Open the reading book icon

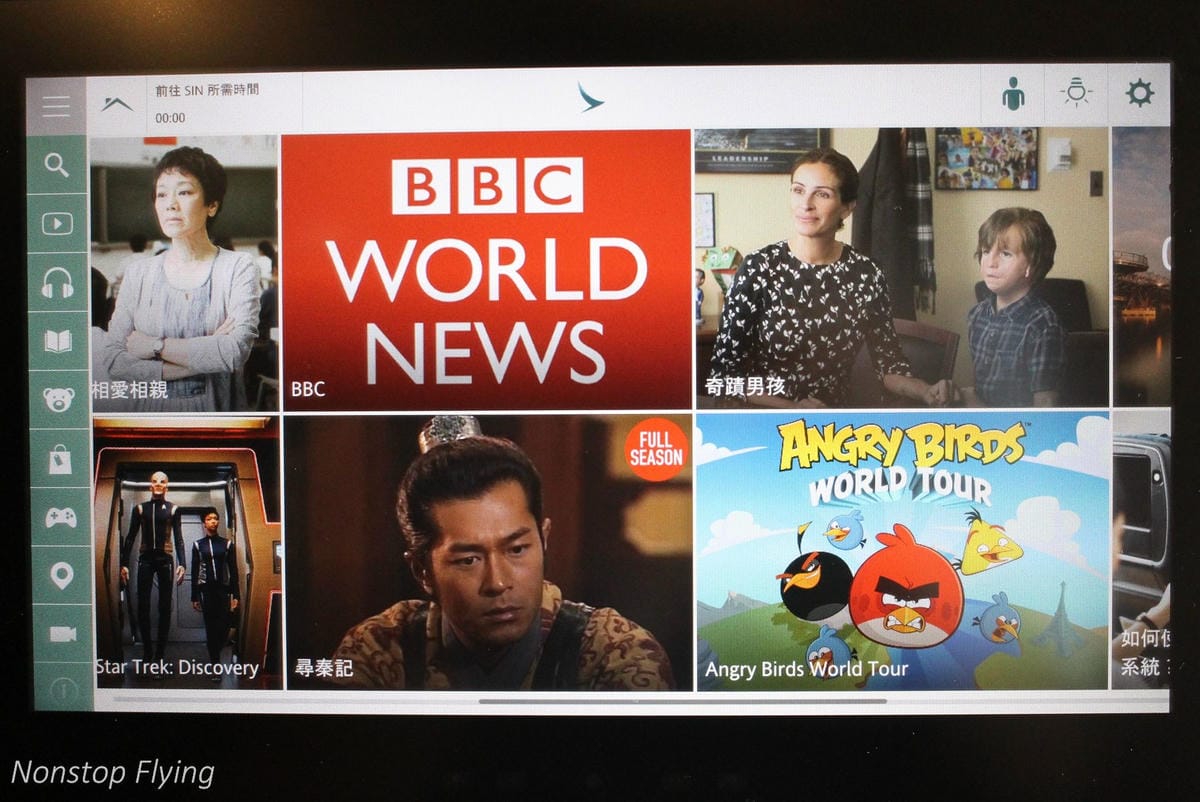coord(57,341)
